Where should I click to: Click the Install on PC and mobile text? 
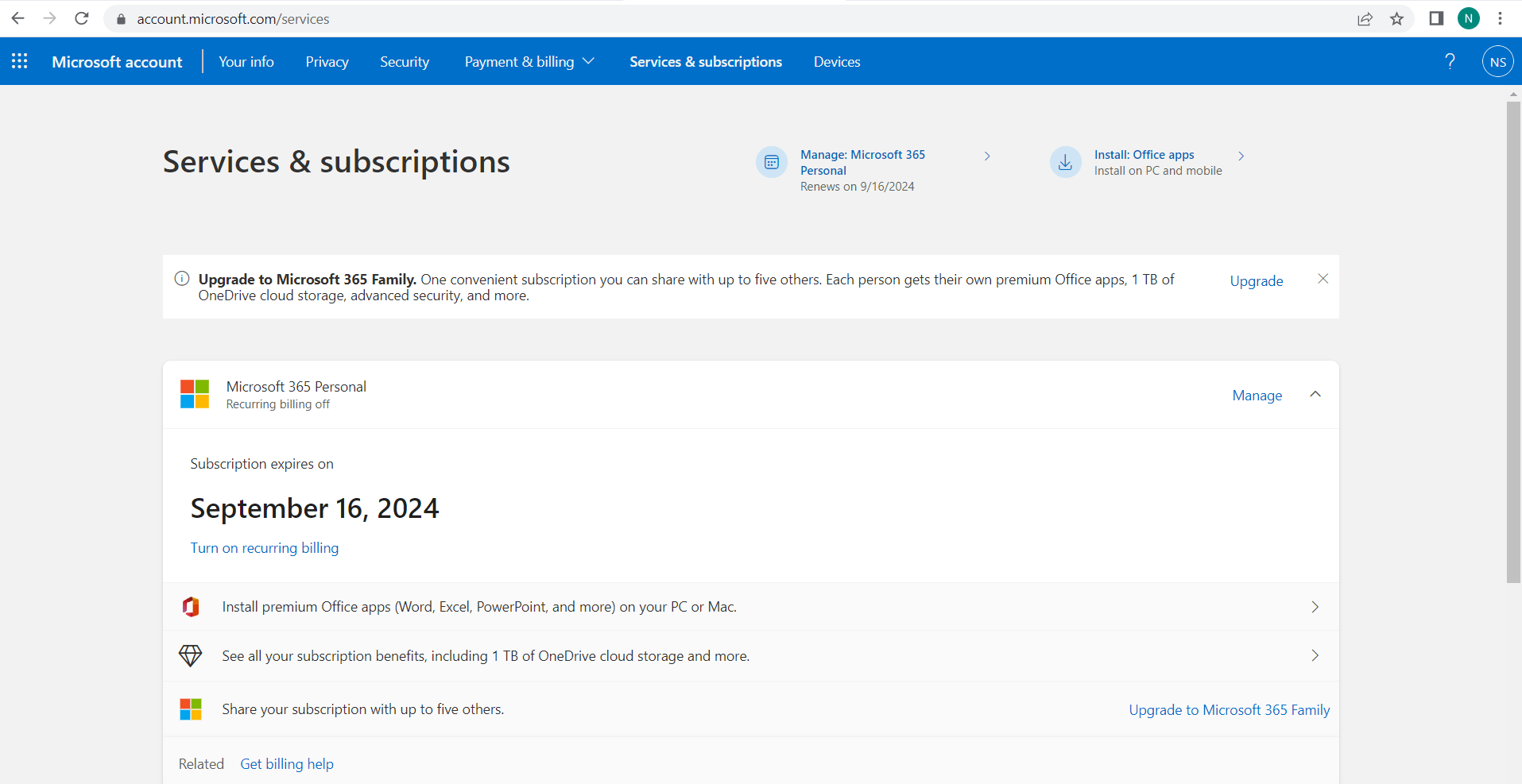(1158, 171)
